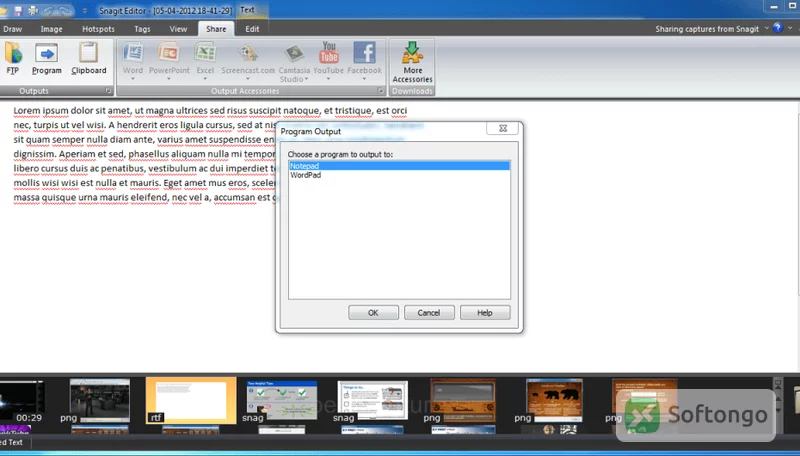
Task: Open the Edit ribbon tab
Action: coord(252,29)
